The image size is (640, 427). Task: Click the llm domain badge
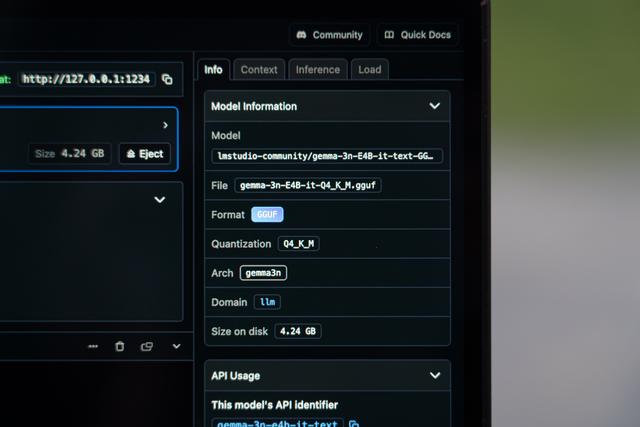(x=267, y=302)
